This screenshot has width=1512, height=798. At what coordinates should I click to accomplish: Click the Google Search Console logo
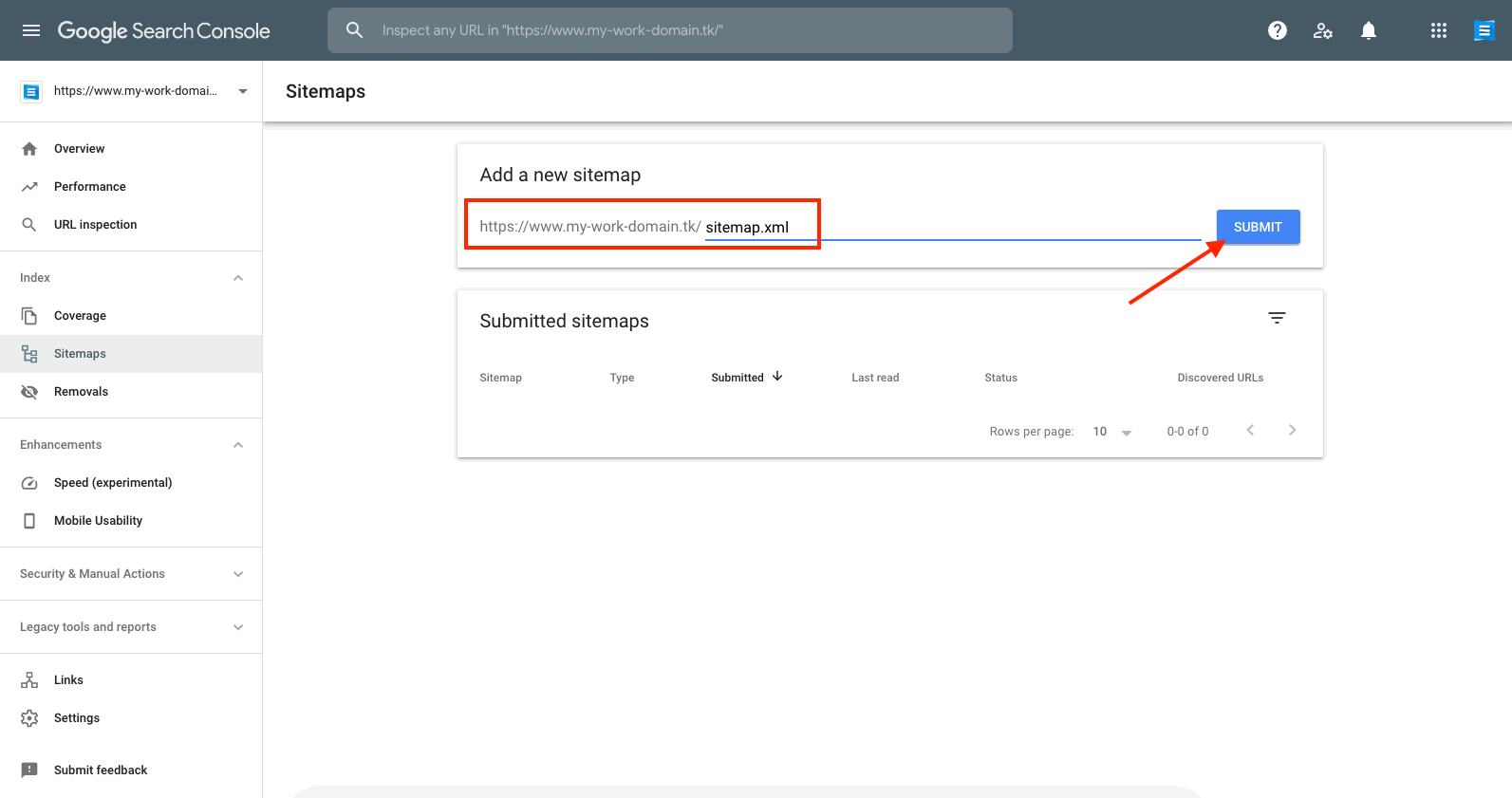pos(163,30)
